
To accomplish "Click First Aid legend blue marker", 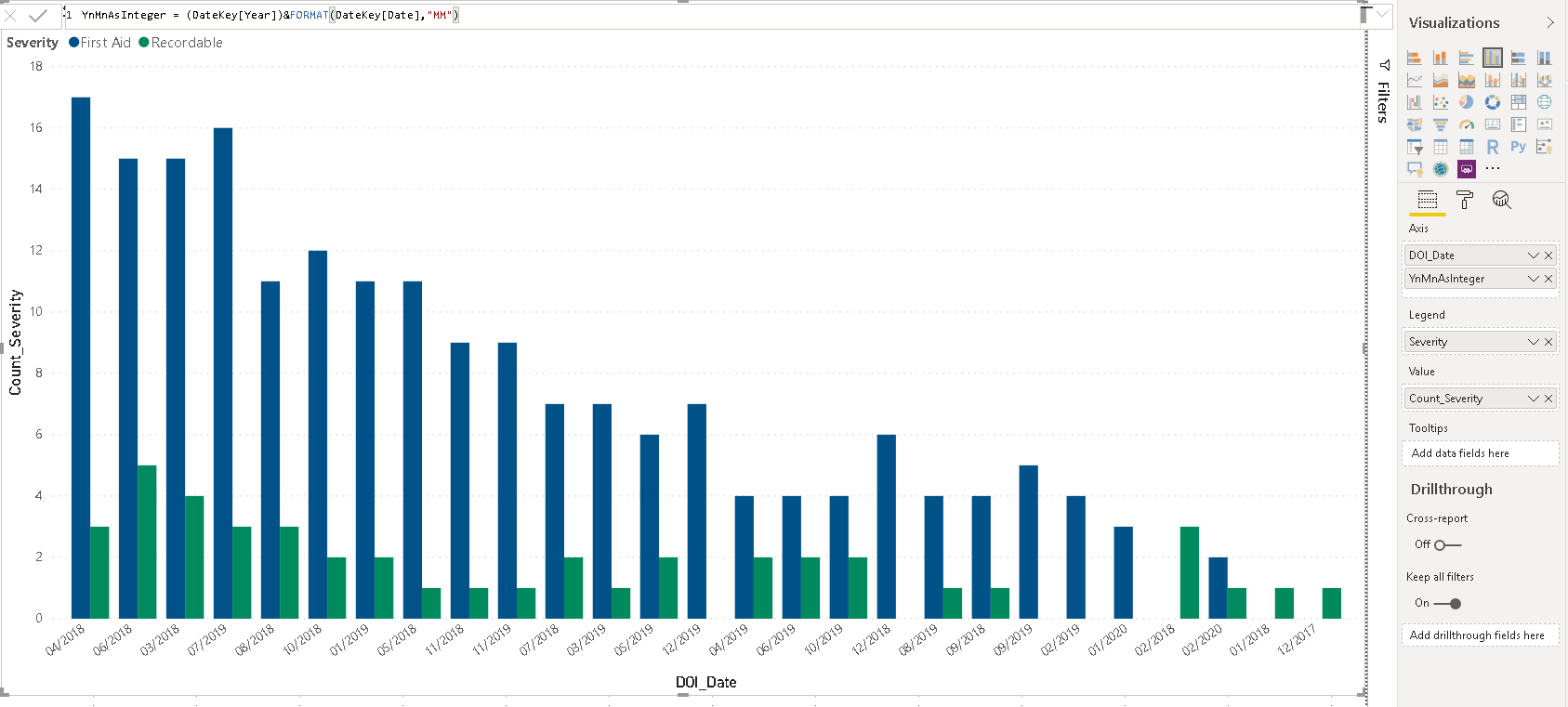I will pyautogui.click(x=74, y=43).
